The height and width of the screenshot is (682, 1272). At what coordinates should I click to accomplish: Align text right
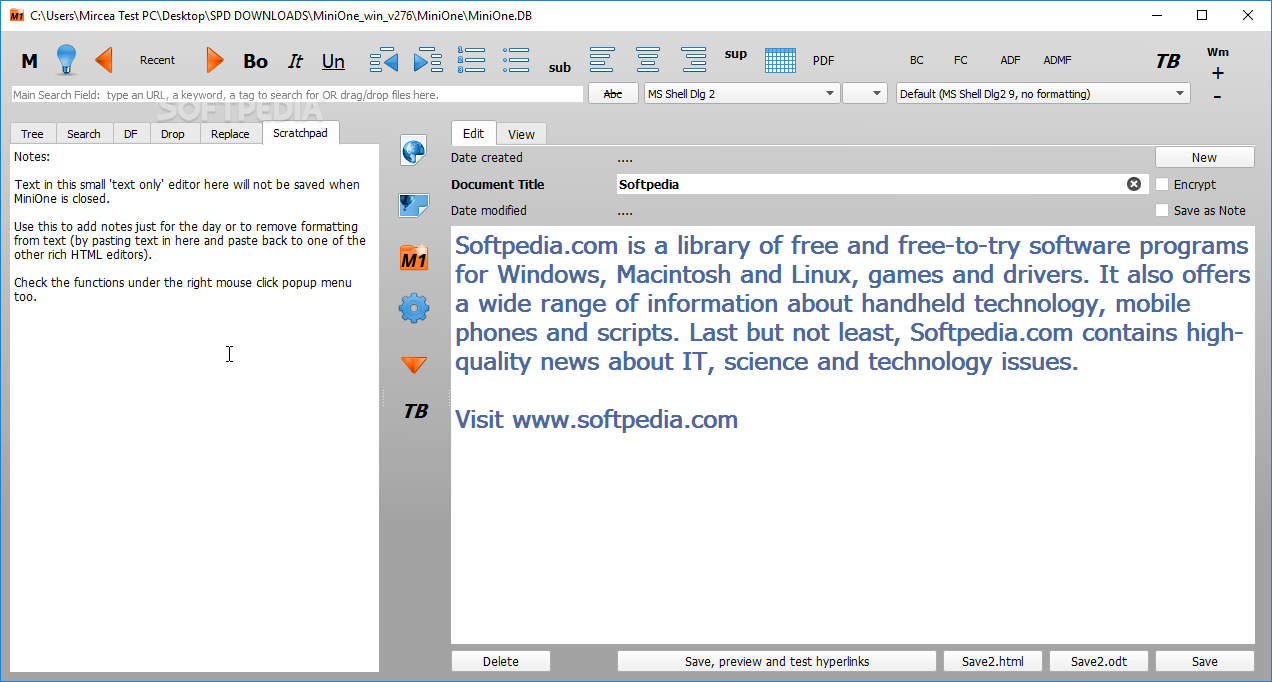(x=693, y=59)
